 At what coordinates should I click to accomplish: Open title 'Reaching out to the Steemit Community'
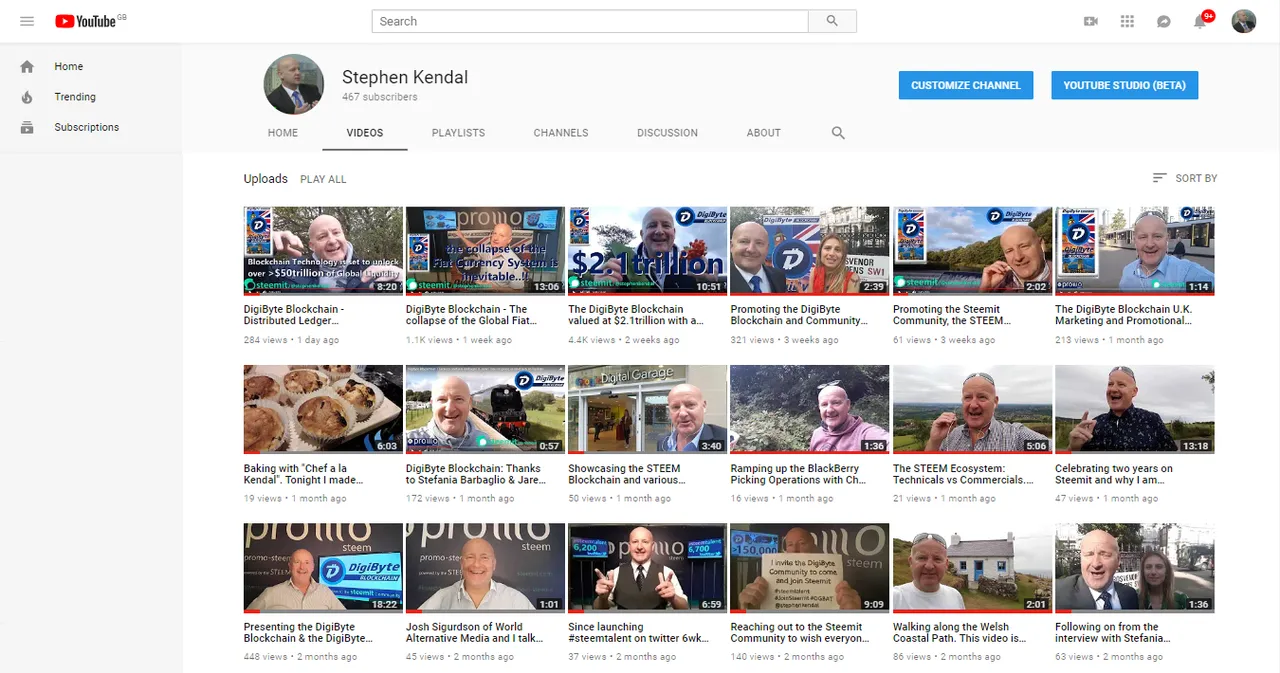click(x=800, y=633)
